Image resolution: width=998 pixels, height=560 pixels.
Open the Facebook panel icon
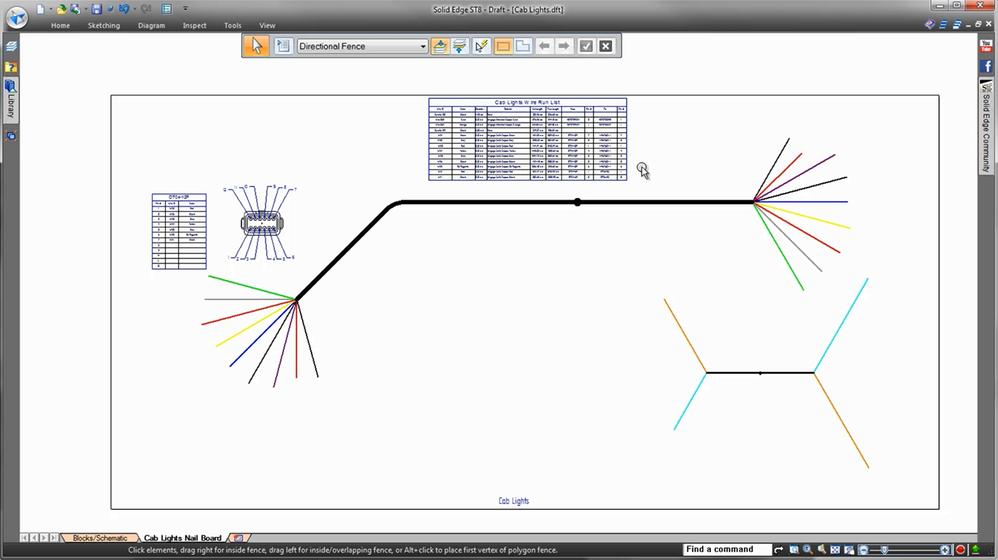986,66
